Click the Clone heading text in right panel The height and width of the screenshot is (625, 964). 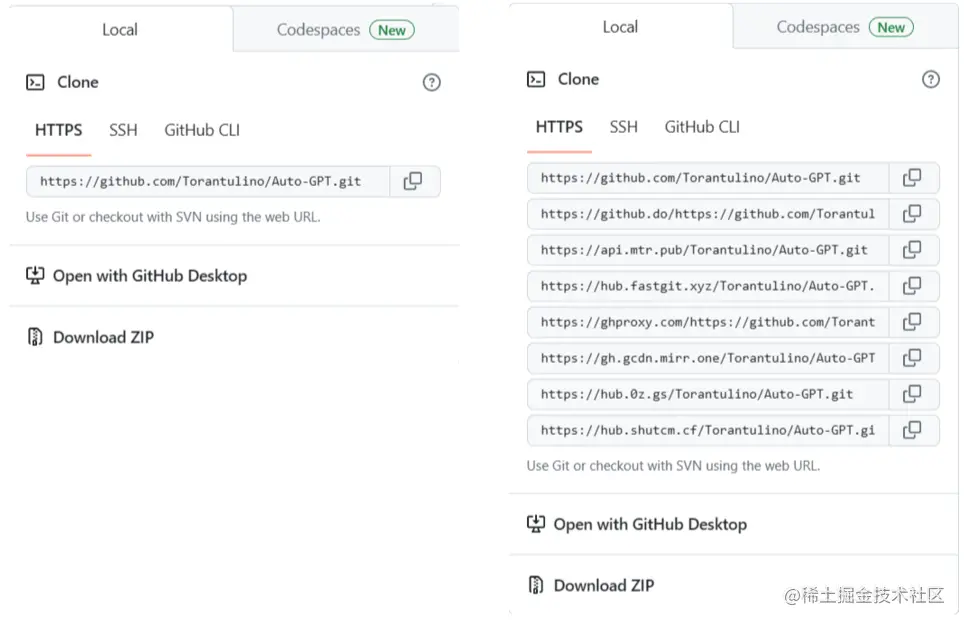[x=578, y=79]
